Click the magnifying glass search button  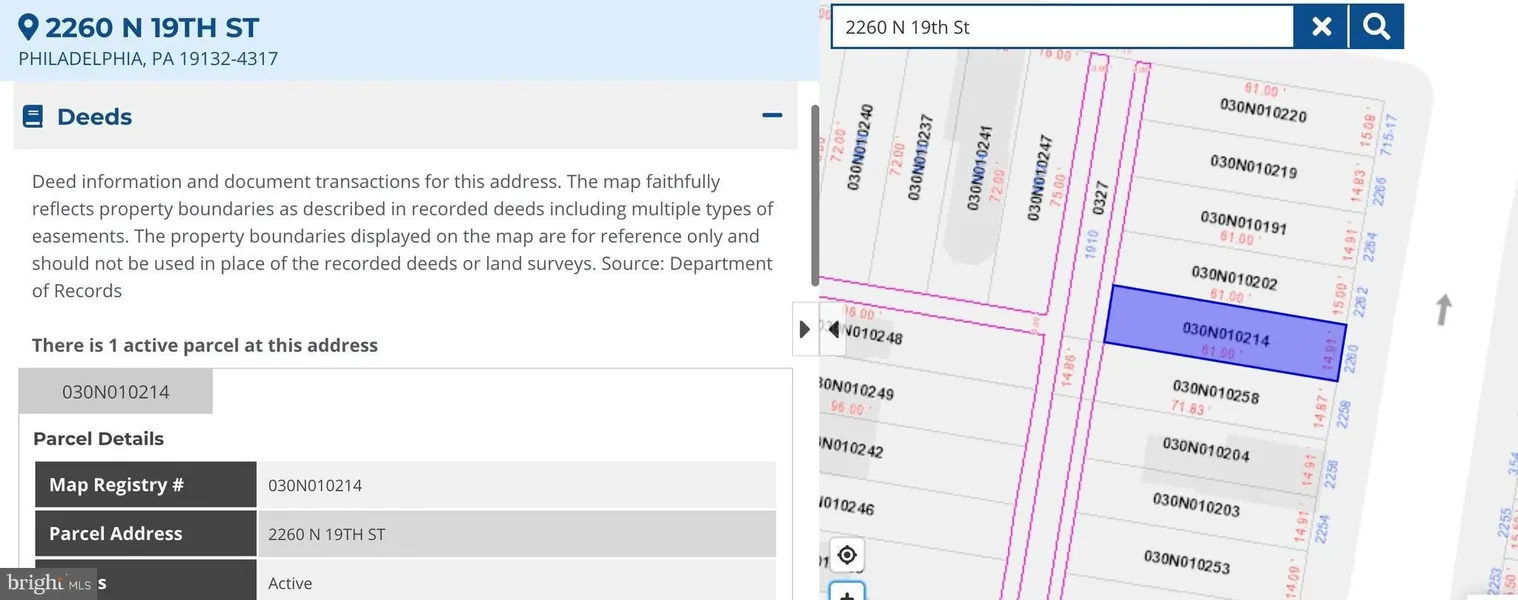pos(1376,27)
